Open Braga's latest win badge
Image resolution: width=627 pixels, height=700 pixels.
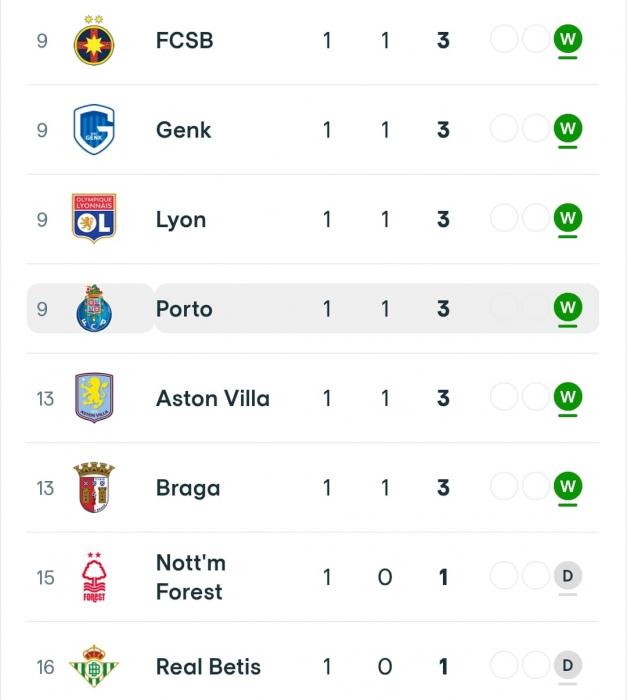[568, 486]
